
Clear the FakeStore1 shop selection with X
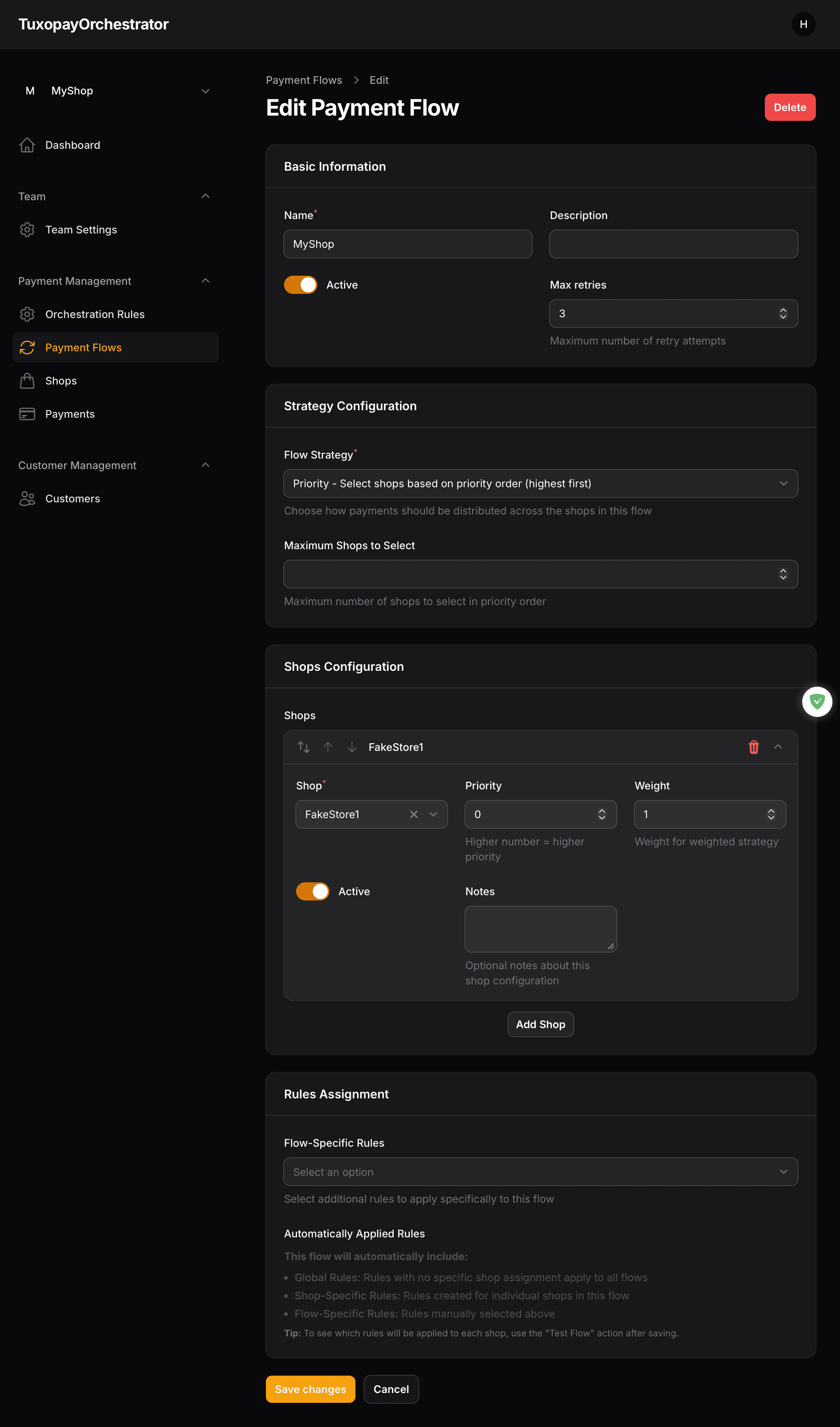coord(414,814)
